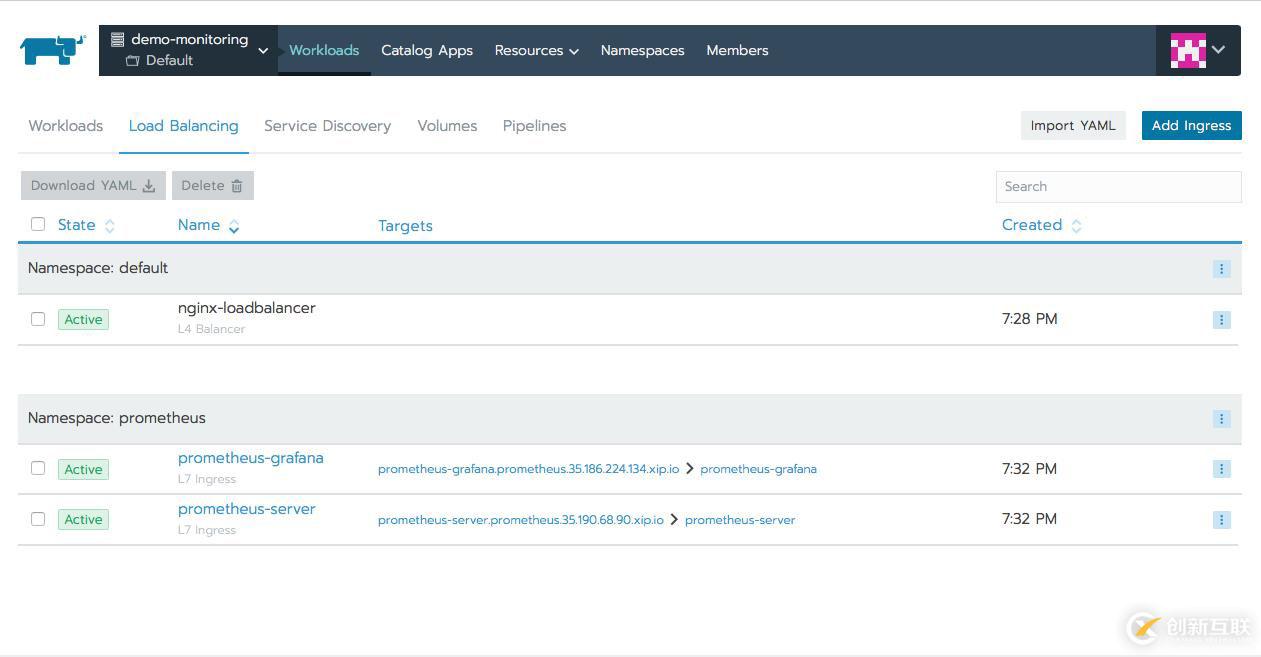Expand the Resources dropdown menu

point(536,50)
